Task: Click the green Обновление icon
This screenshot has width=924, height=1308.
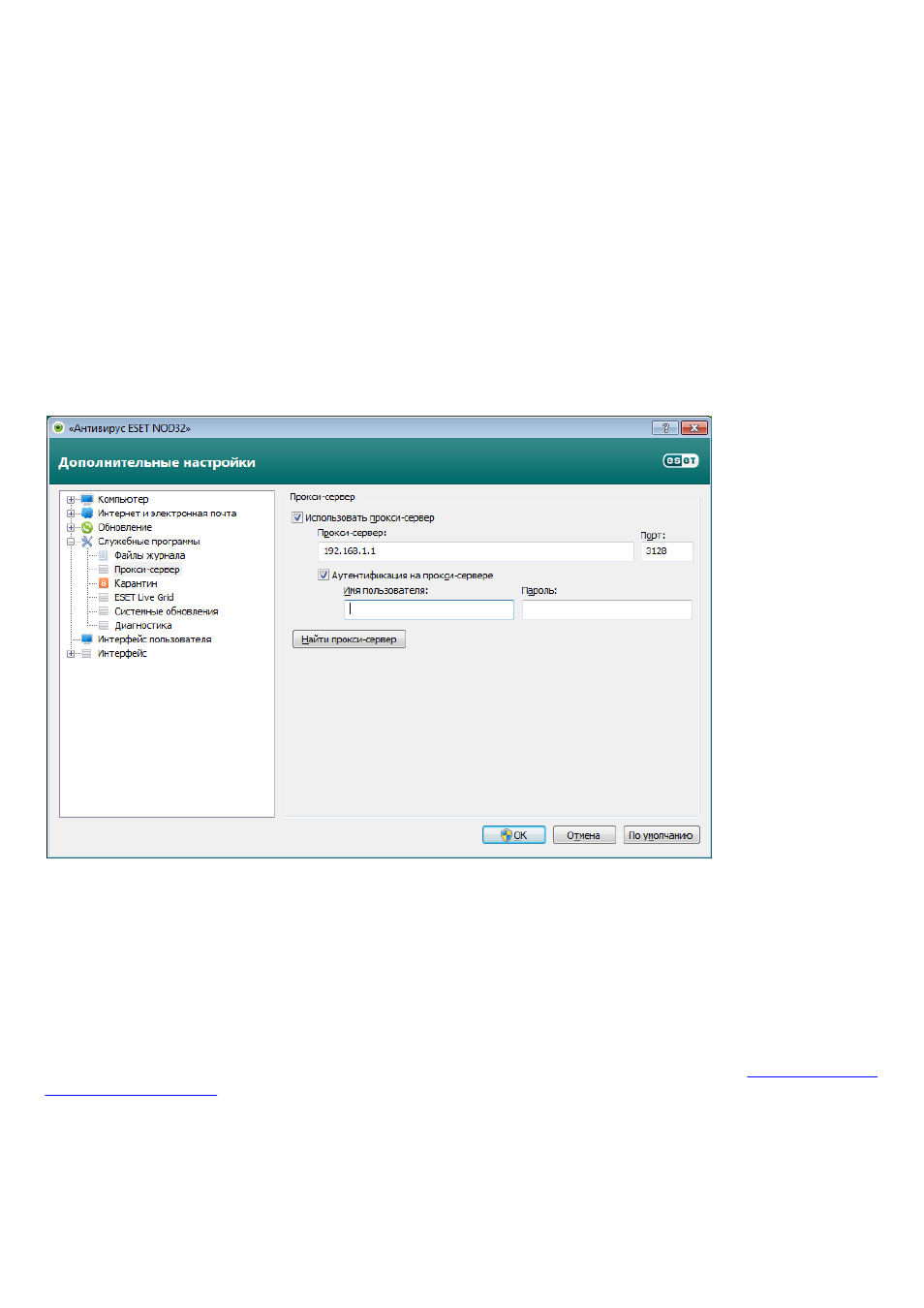Action: 87,528
